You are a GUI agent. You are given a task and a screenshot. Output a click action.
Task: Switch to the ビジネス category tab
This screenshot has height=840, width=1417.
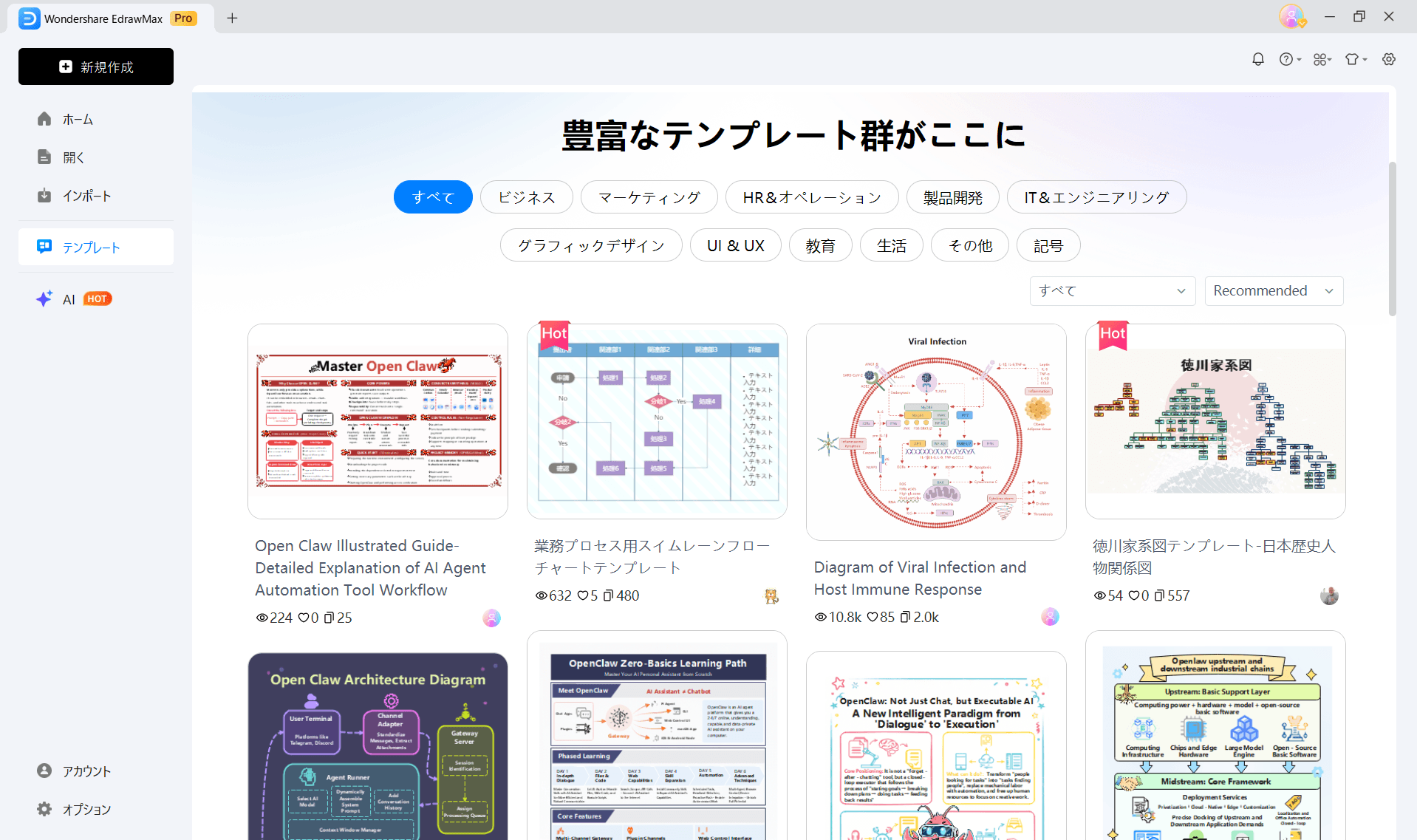(526, 197)
